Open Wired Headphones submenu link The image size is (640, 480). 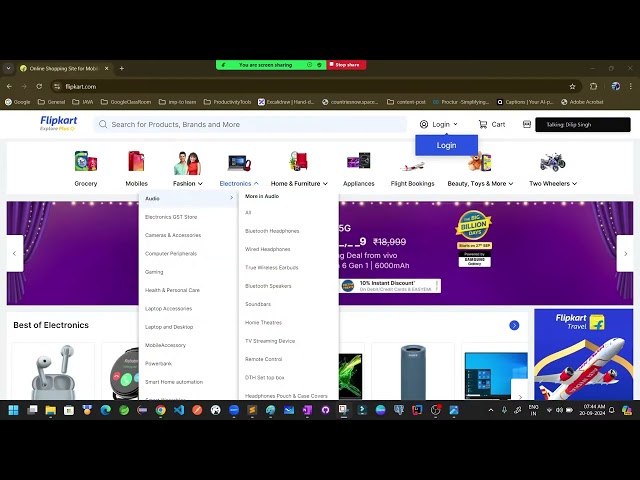[267, 249]
